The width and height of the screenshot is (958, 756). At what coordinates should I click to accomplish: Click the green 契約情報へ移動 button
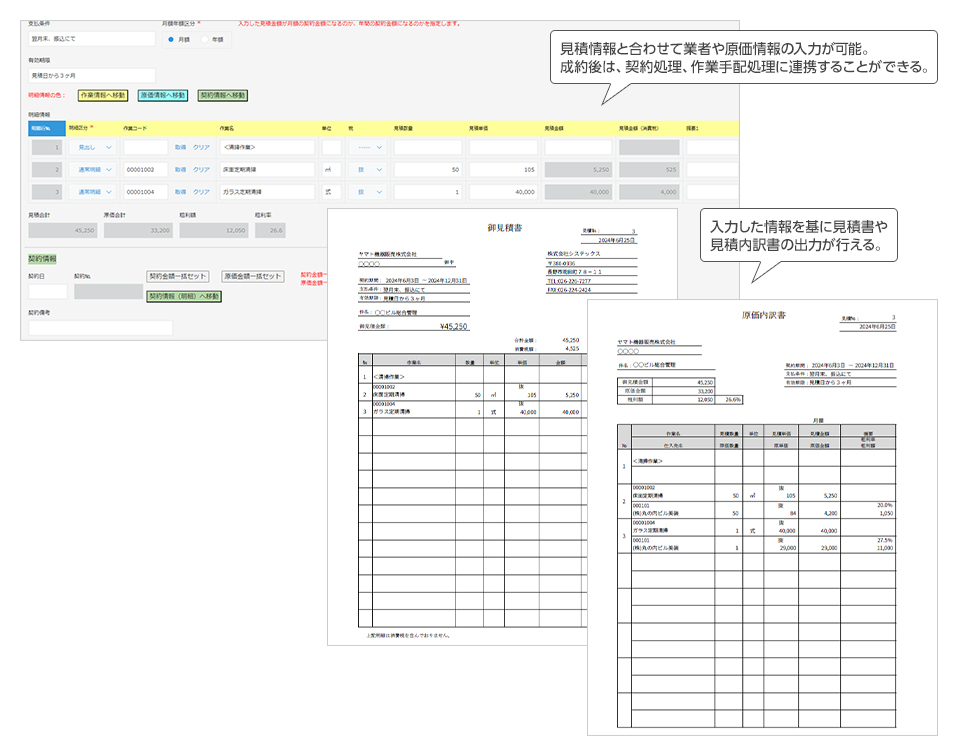[x=222, y=95]
